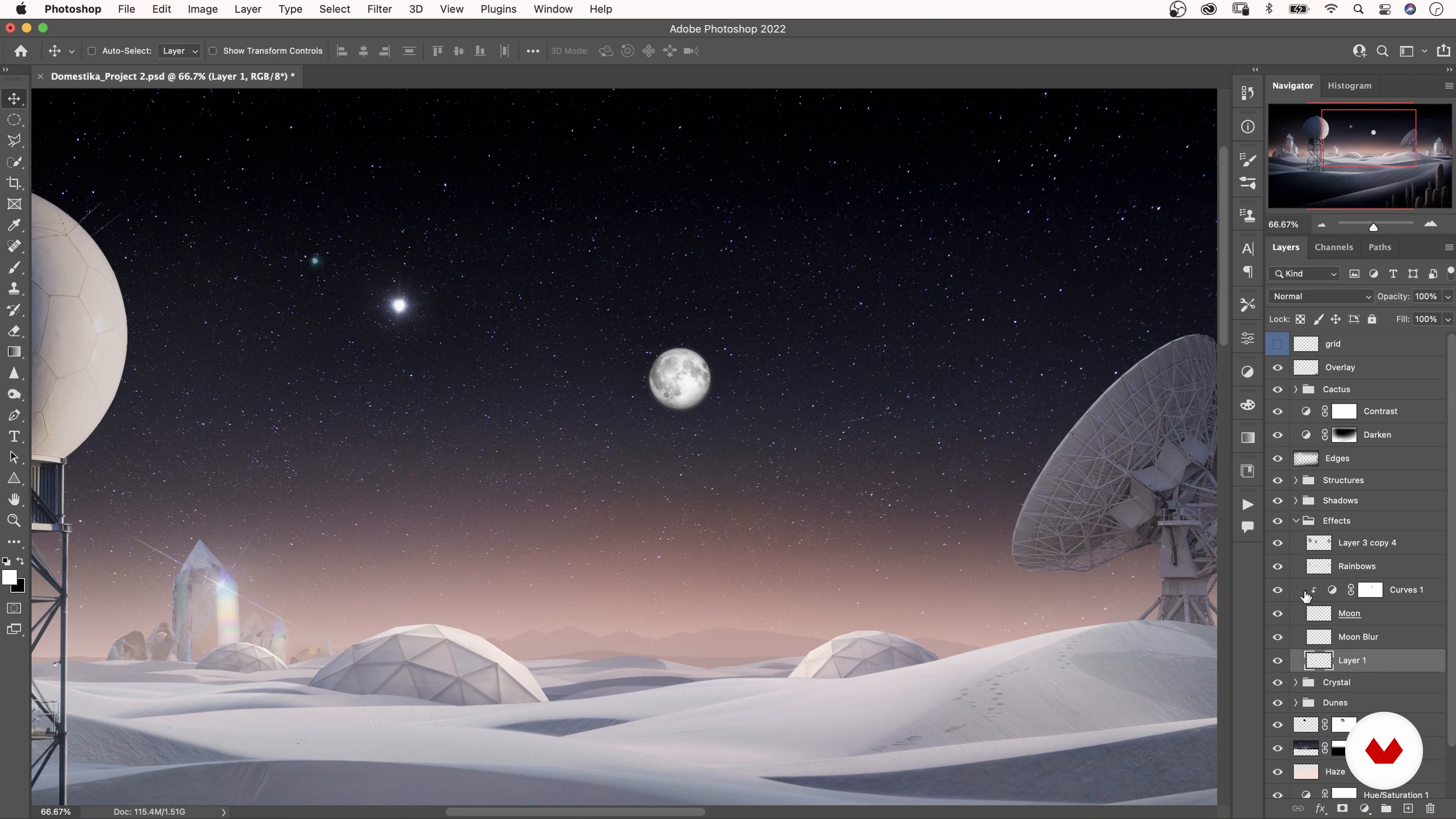Click the Home icon in options bar

21,51
